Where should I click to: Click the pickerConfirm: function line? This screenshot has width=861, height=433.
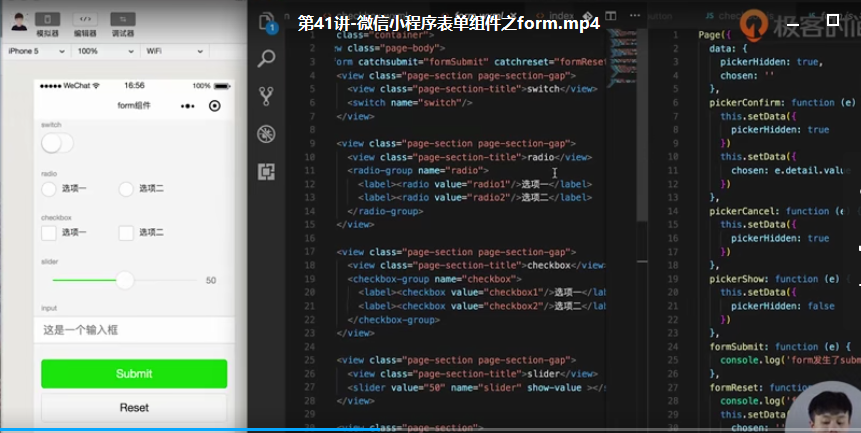[782, 103]
